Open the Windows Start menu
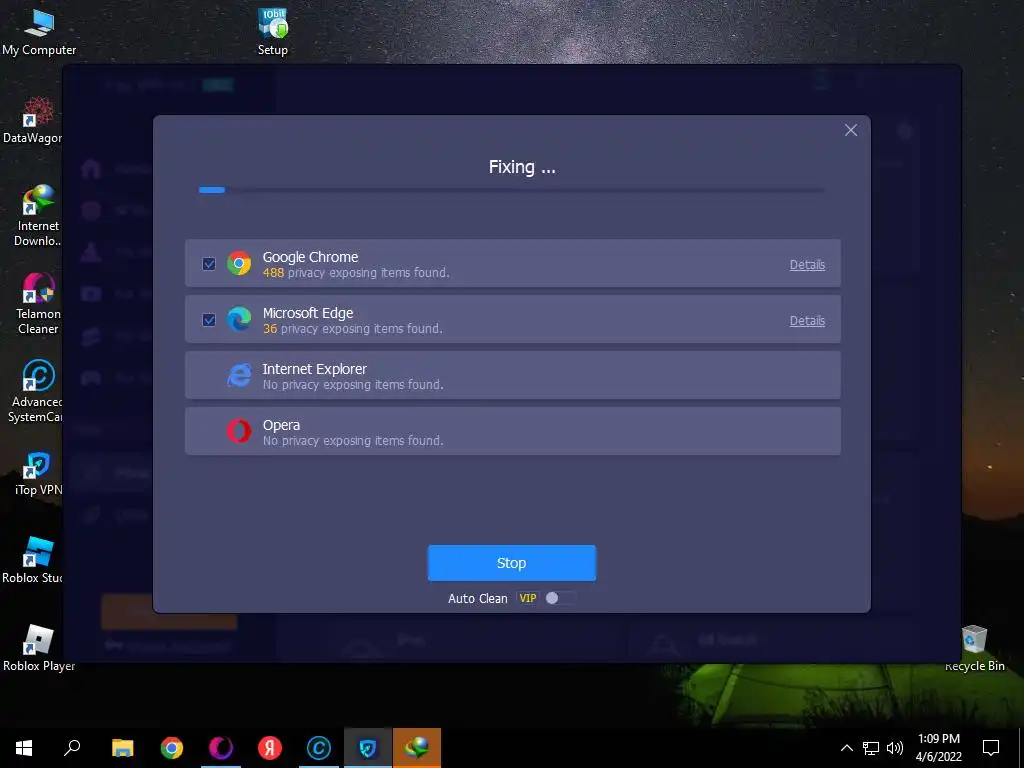The image size is (1024, 768). tap(24, 748)
